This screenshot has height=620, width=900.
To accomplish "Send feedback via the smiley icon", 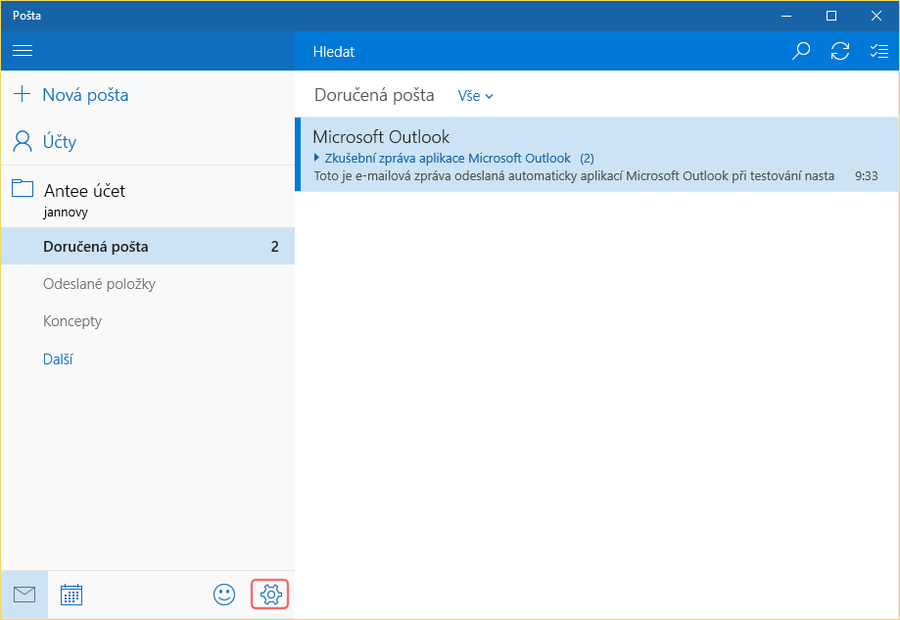I will (224, 595).
